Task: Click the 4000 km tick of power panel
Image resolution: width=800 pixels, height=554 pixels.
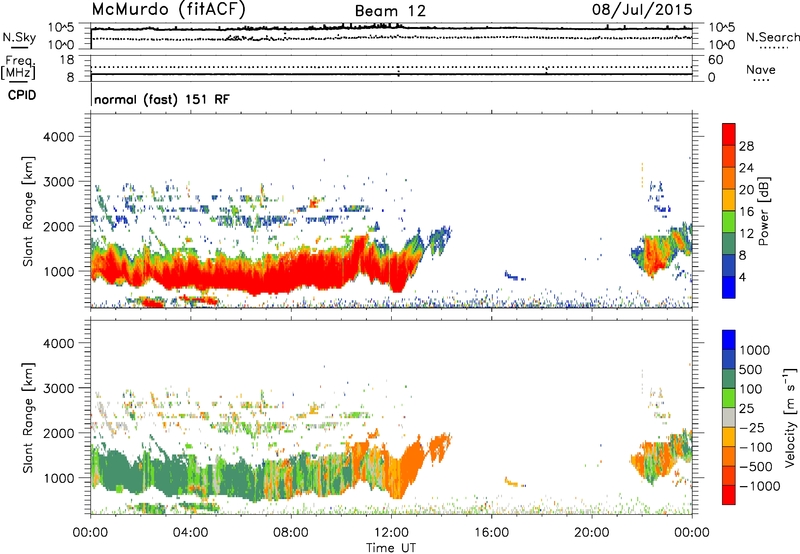Action: pyautogui.click(x=58, y=137)
